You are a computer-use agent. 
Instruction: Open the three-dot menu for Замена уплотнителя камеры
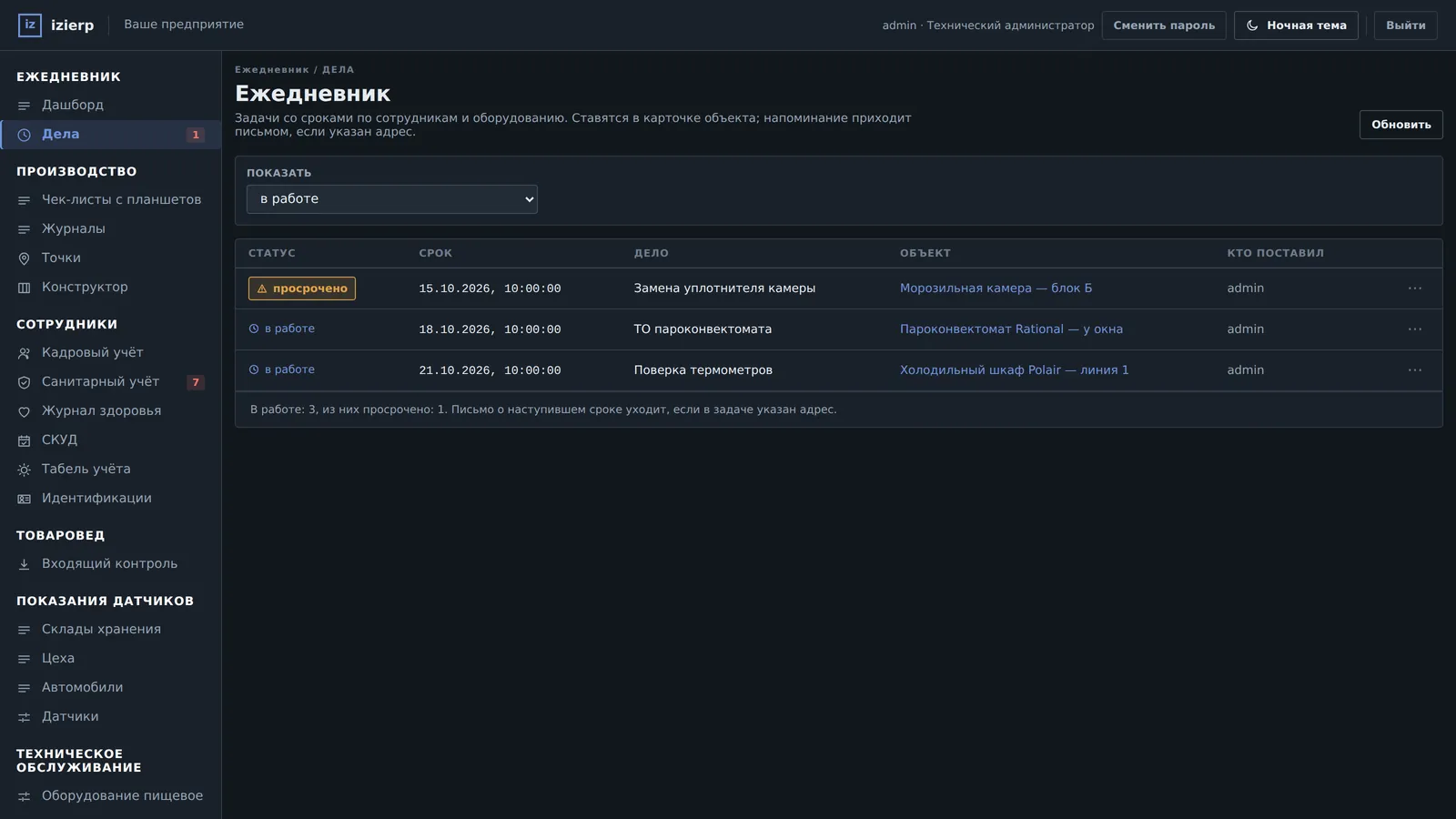[x=1415, y=288]
